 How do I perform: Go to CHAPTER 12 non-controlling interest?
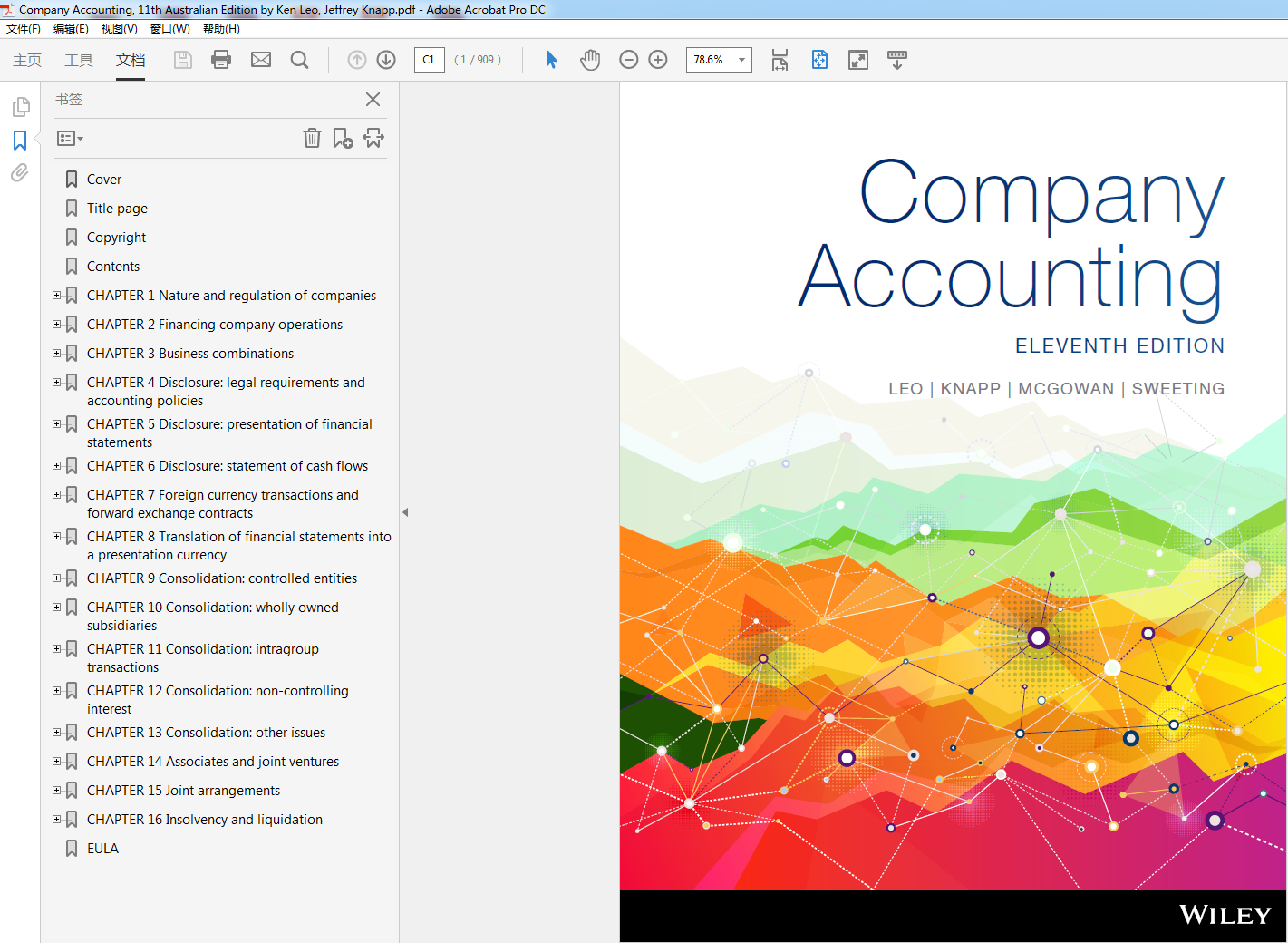218,700
